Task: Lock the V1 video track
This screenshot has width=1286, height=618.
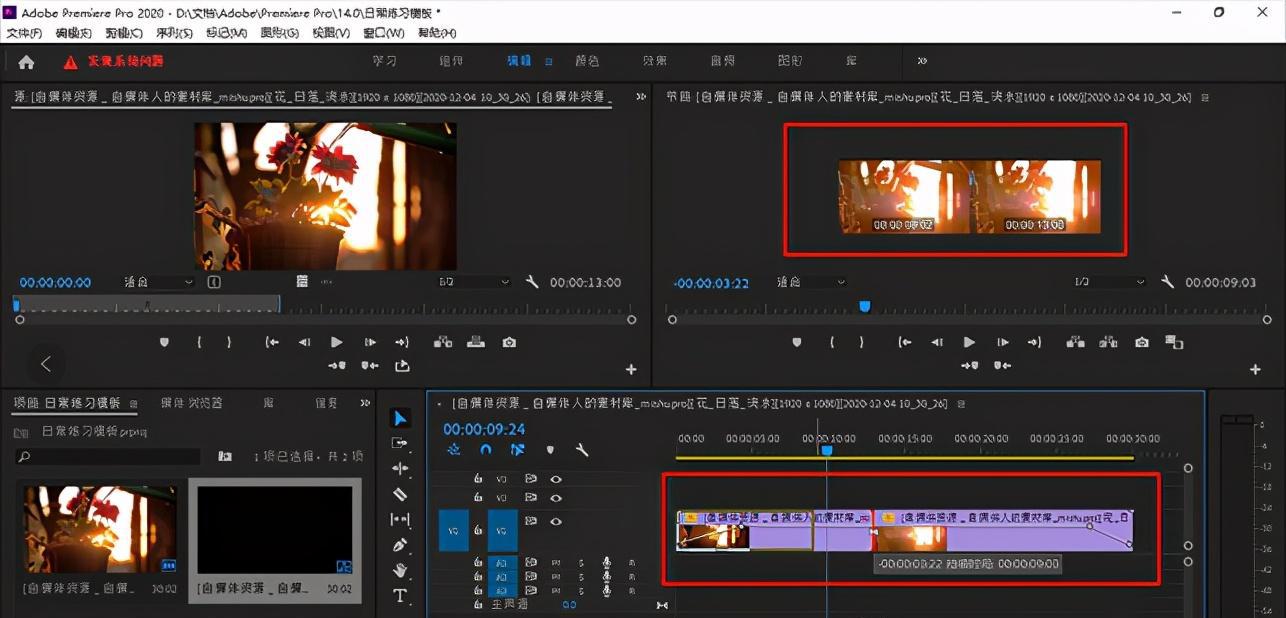Action: point(478,530)
